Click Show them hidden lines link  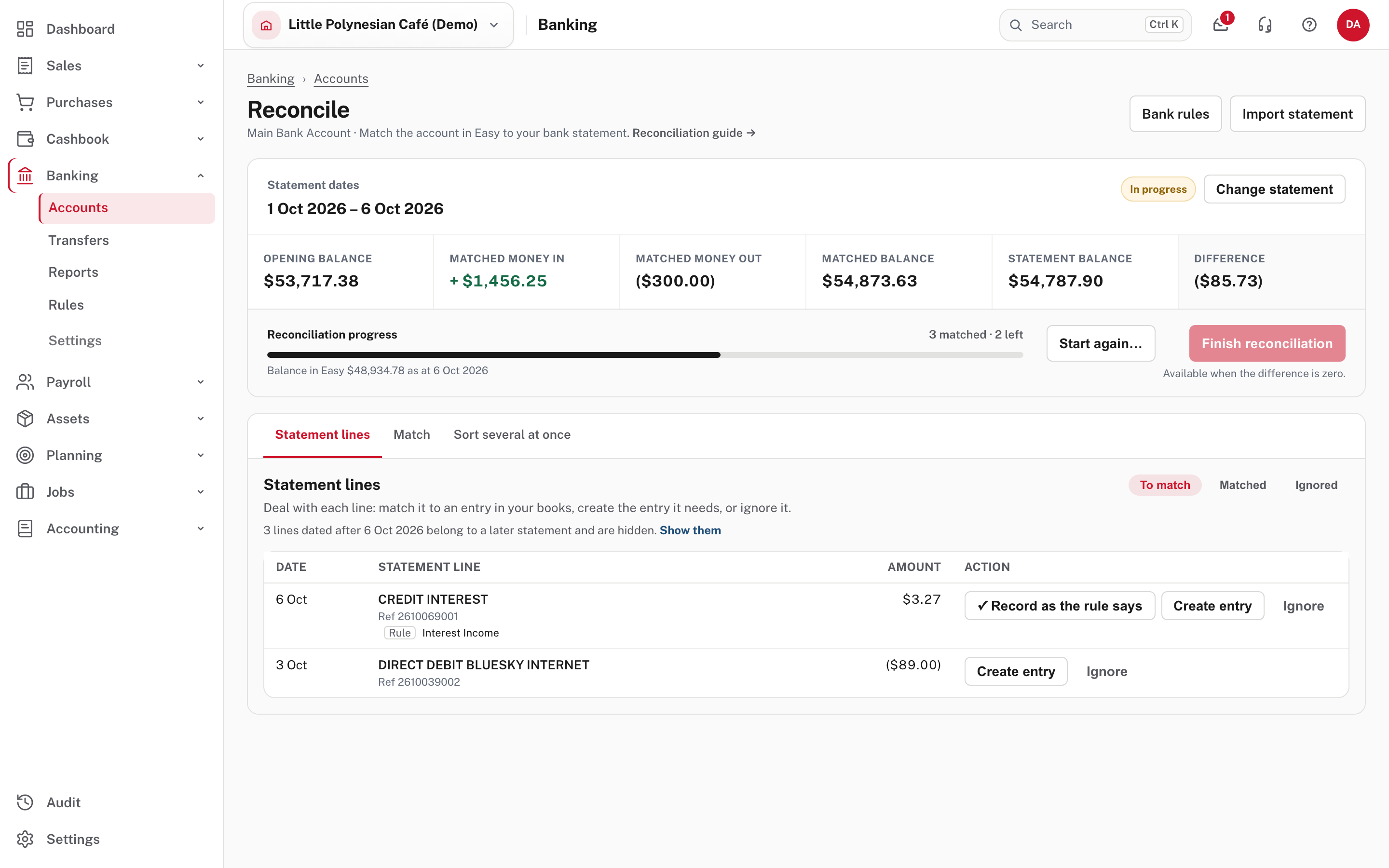pyautogui.click(x=690, y=530)
